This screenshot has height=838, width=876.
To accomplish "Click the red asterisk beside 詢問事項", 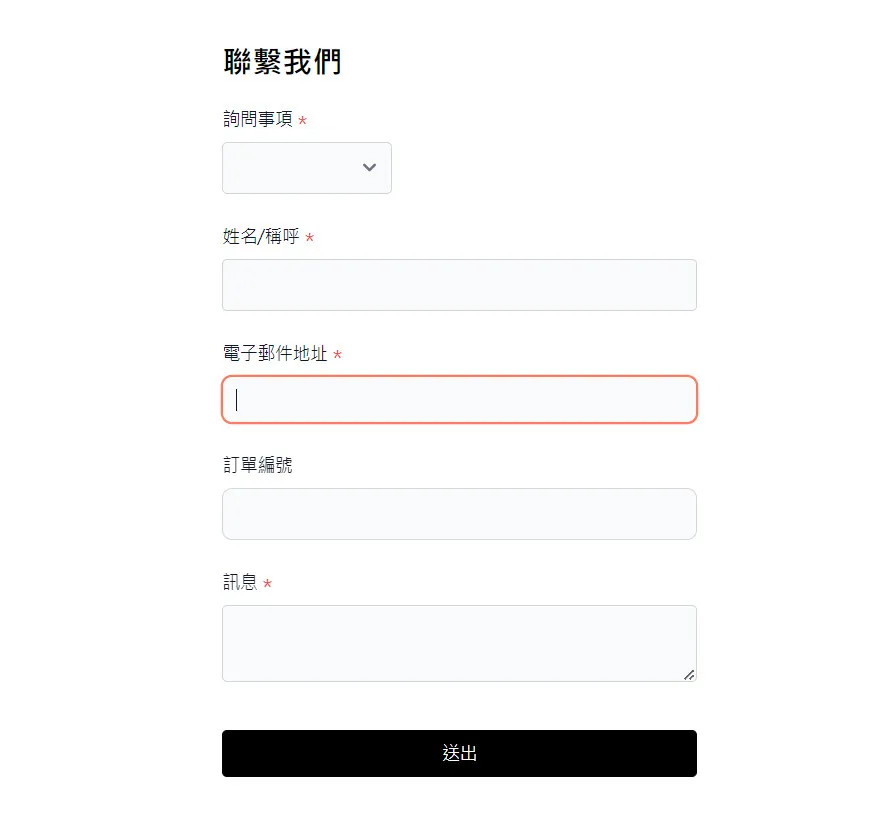I will pos(303,121).
